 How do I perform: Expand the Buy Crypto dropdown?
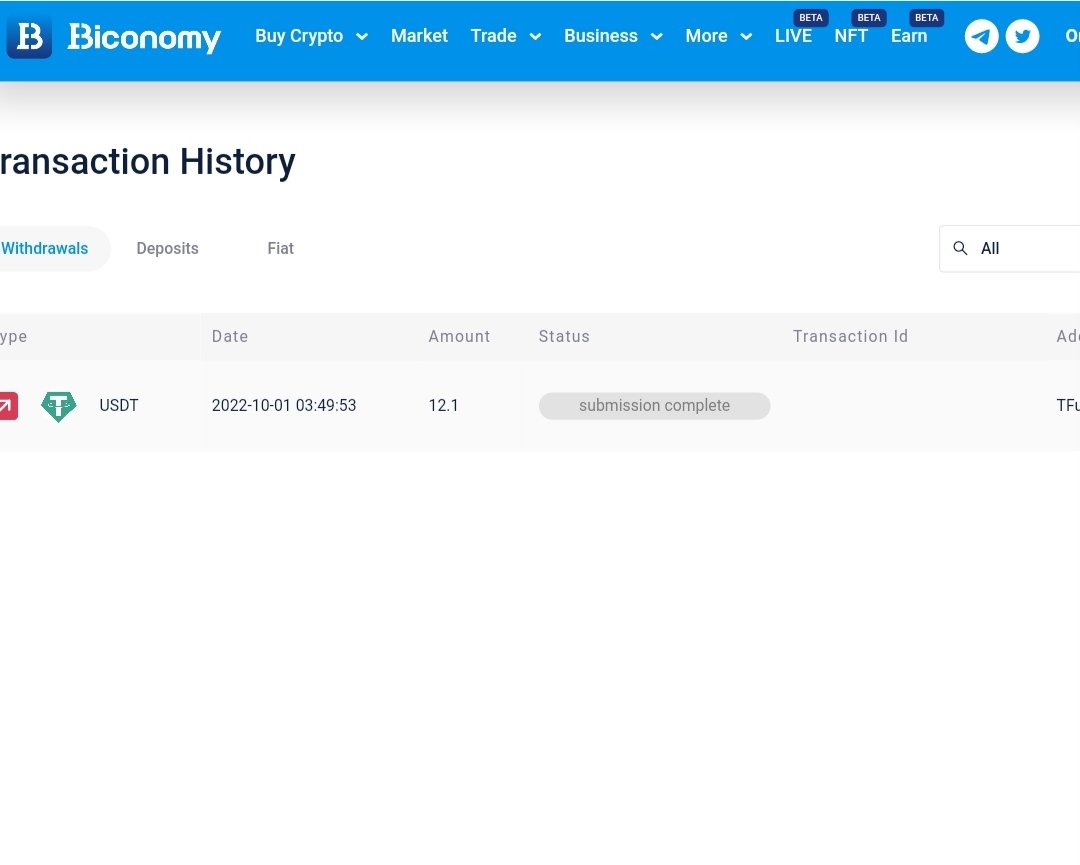311,36
